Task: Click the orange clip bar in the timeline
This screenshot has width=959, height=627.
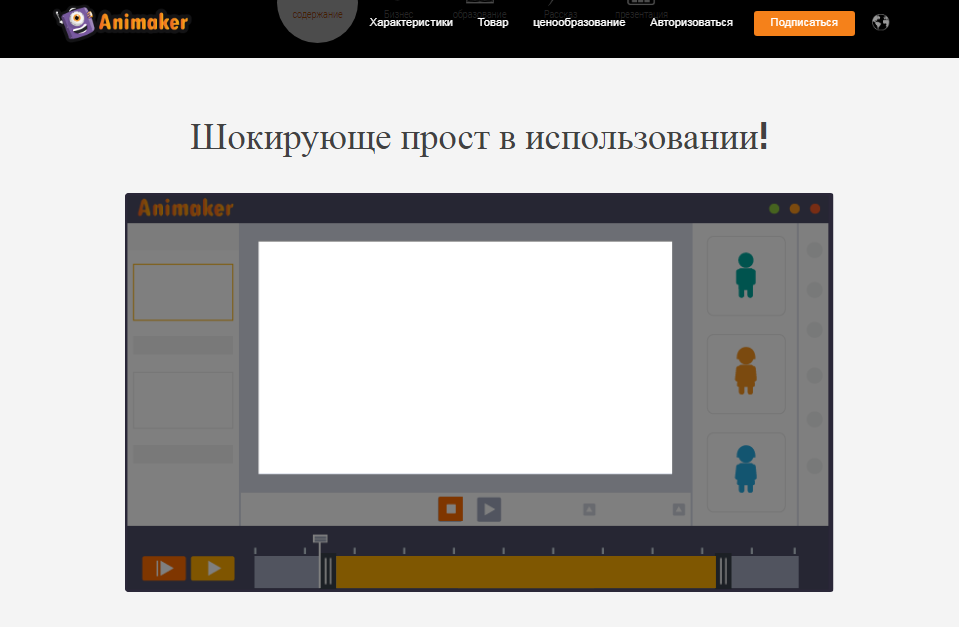Action: click(x=525, y=571)
